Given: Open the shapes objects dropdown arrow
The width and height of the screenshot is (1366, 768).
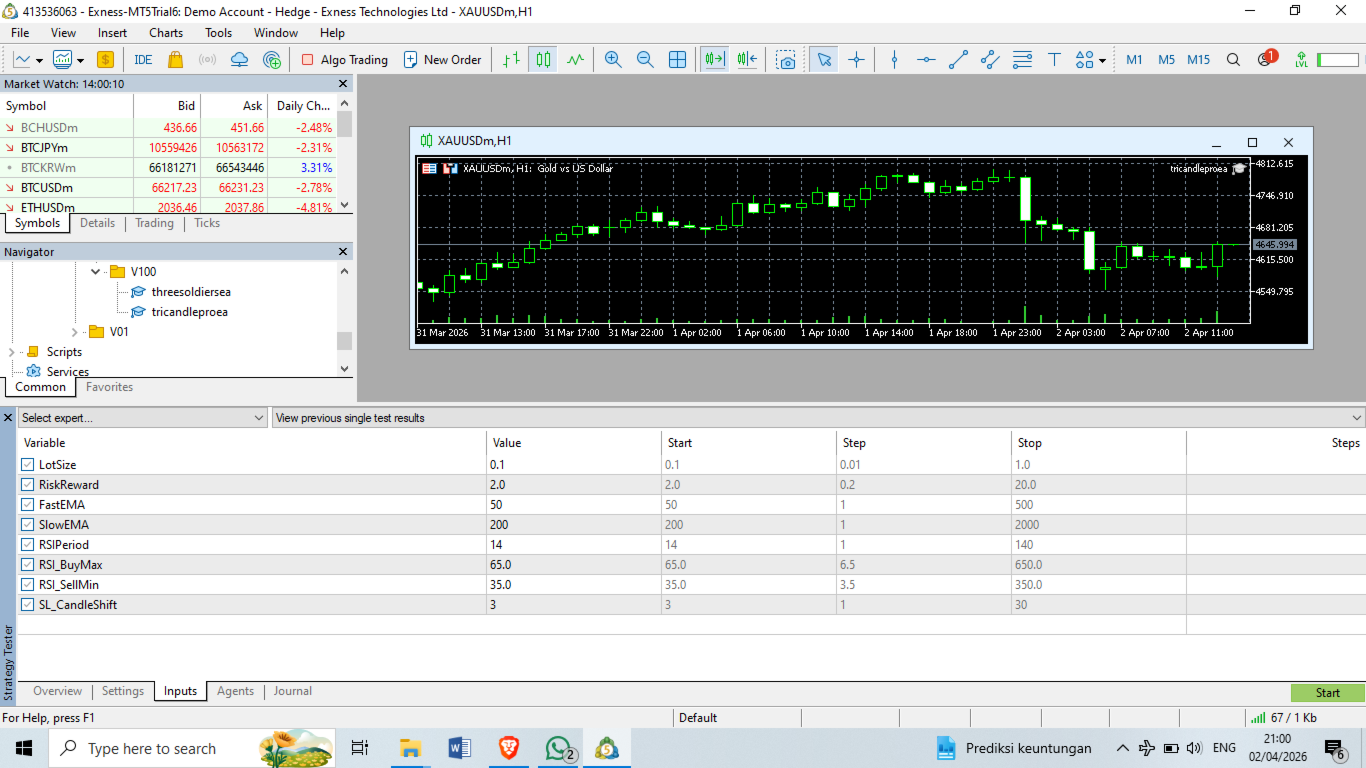Looking at the screenshot, I should point(1102,60).
